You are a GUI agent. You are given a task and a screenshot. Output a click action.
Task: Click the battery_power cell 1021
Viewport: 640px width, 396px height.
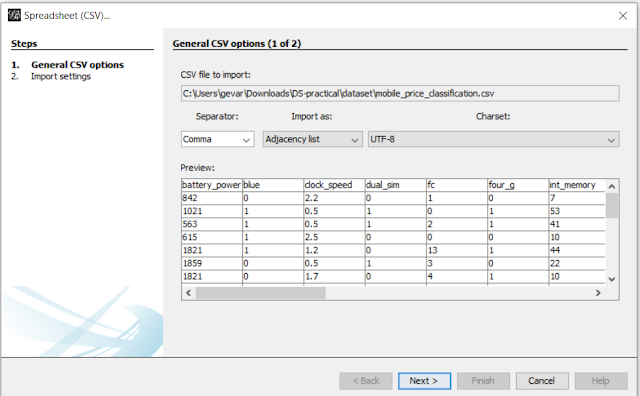[211, 211]
